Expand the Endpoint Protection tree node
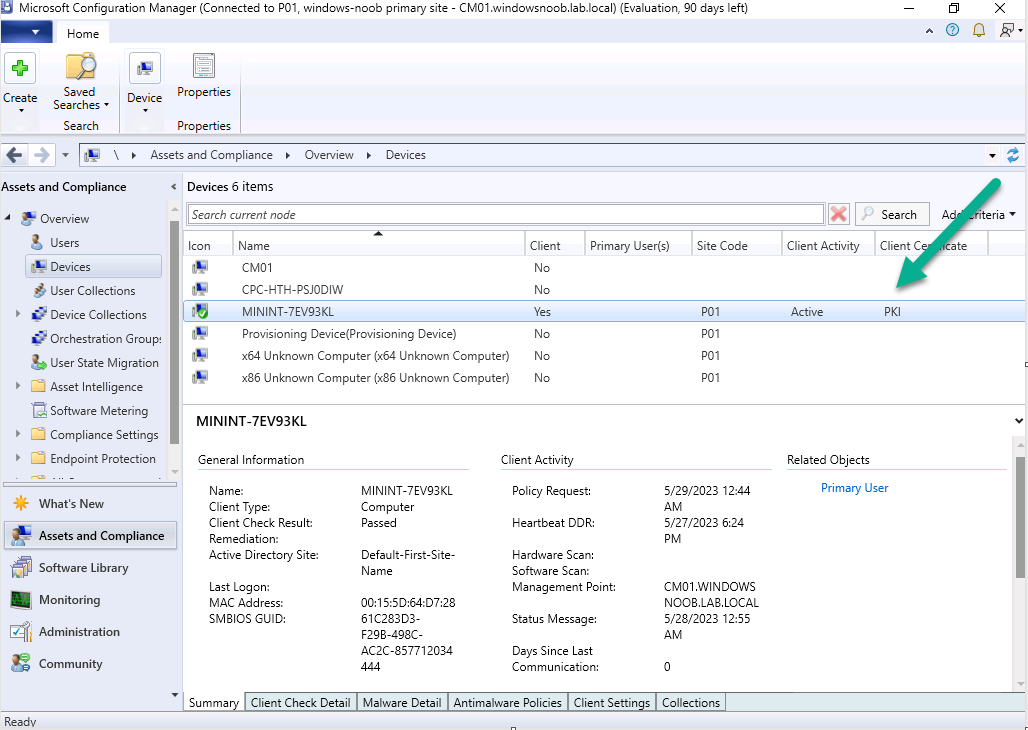 point(18,458)
